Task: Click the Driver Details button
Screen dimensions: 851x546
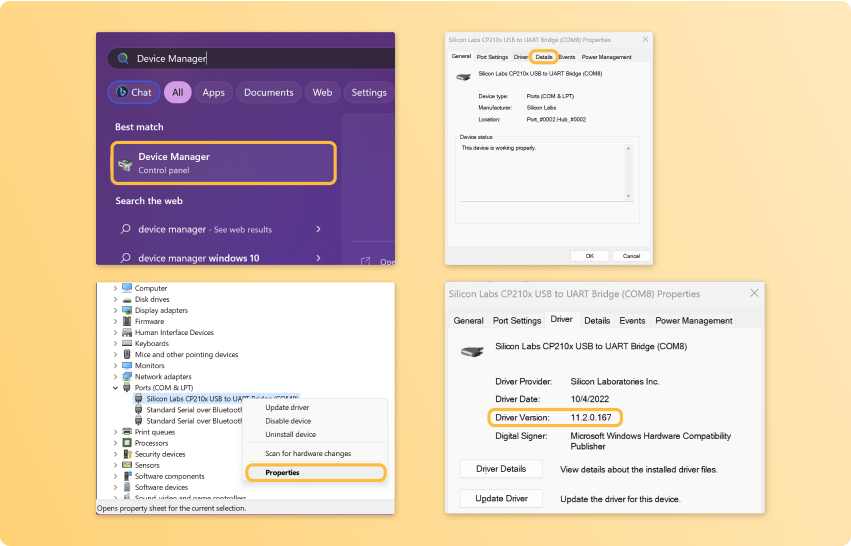Action: pyautogui.click(x=501, y=469)
